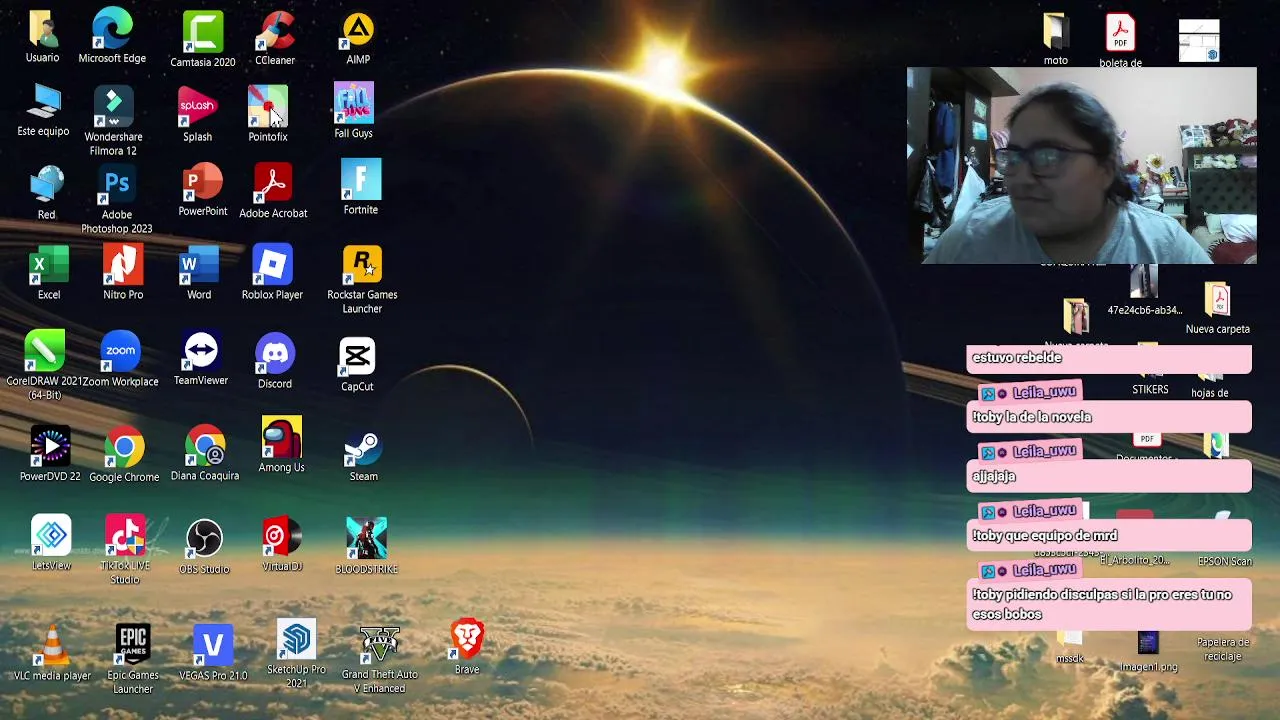Image resolution: width=1280 pixels, height=720 pixels.
Task: Open Grand Theft Auto V Enhanced
Action: pos(380,645)
